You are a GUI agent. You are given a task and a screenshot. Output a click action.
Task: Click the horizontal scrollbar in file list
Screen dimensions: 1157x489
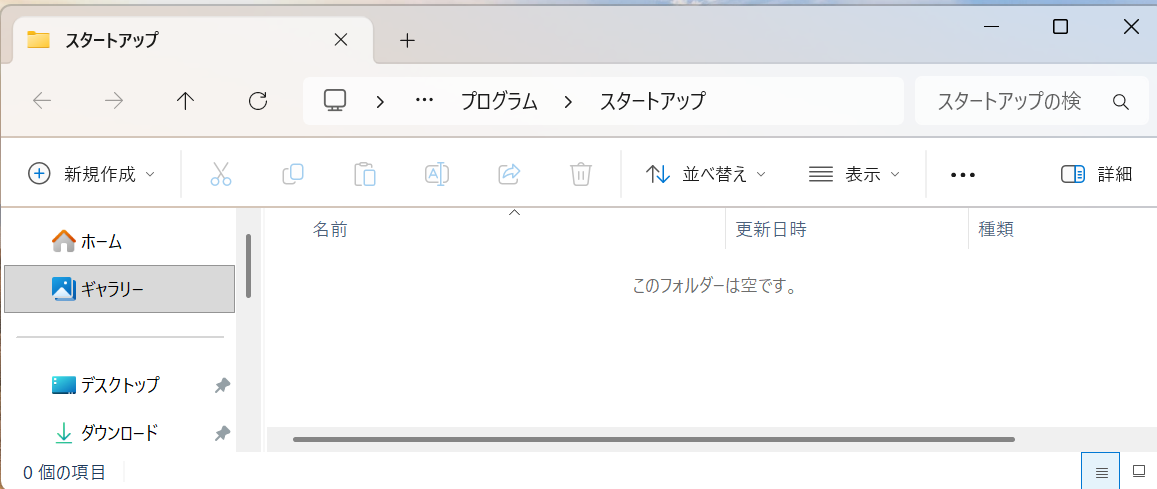pos(653,440)
